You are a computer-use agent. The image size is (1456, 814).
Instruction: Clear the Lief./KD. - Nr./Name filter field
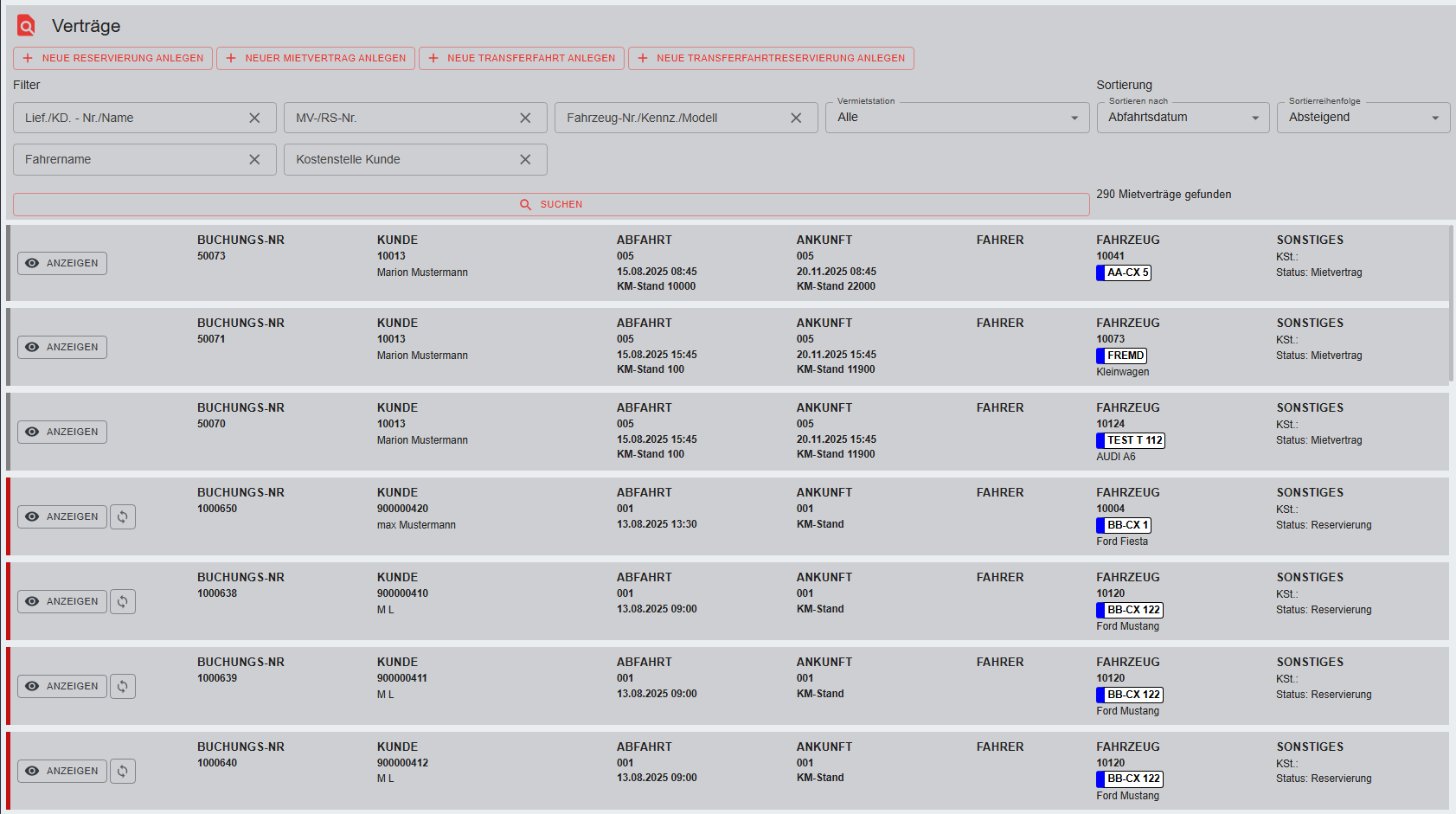pyautogui.click(x=254, y=118)
